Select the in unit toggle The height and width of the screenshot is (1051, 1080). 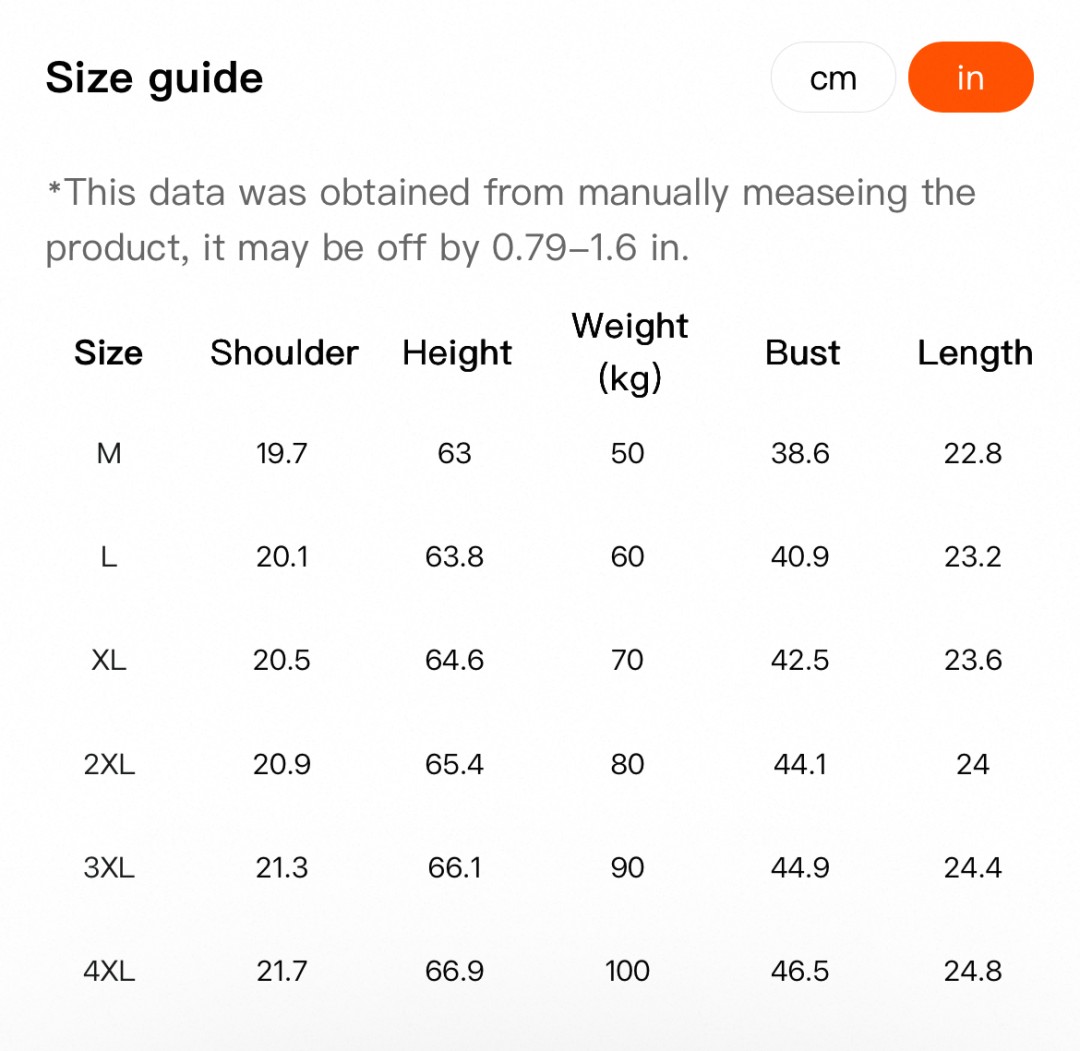pyautogui.click(x=970, y=78)
